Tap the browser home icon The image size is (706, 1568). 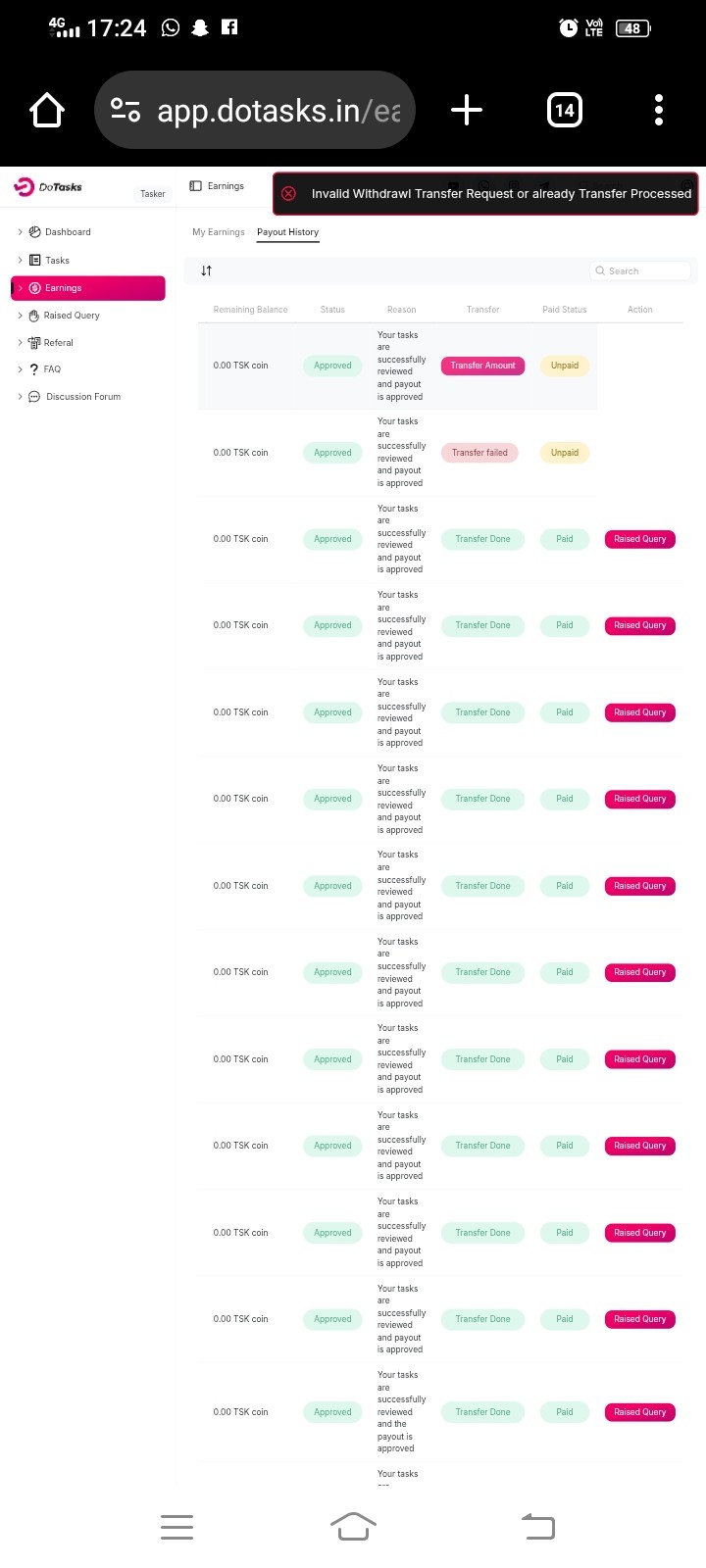click(x=47, y=110)
